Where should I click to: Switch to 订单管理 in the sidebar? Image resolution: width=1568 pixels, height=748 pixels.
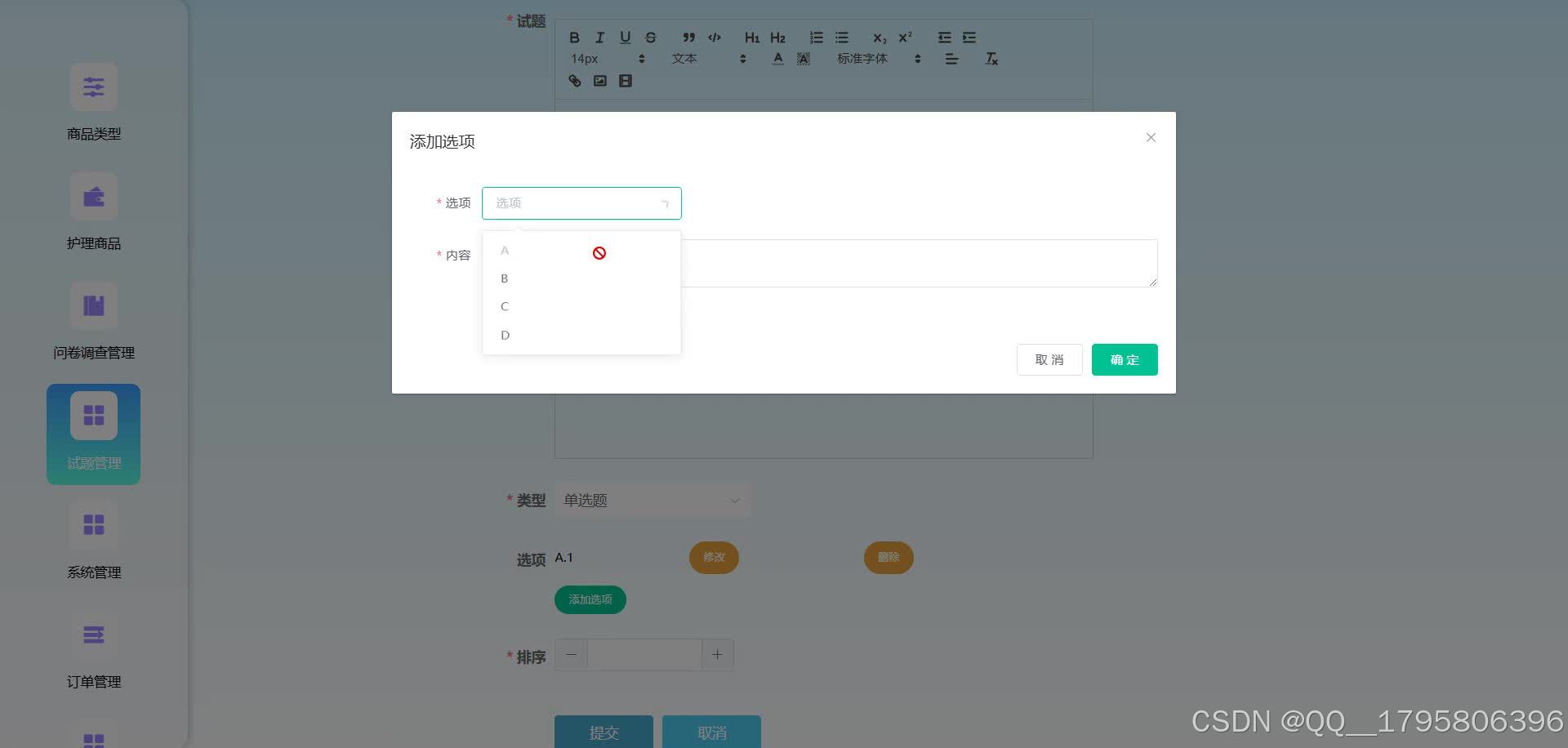[x=93, y=634]
